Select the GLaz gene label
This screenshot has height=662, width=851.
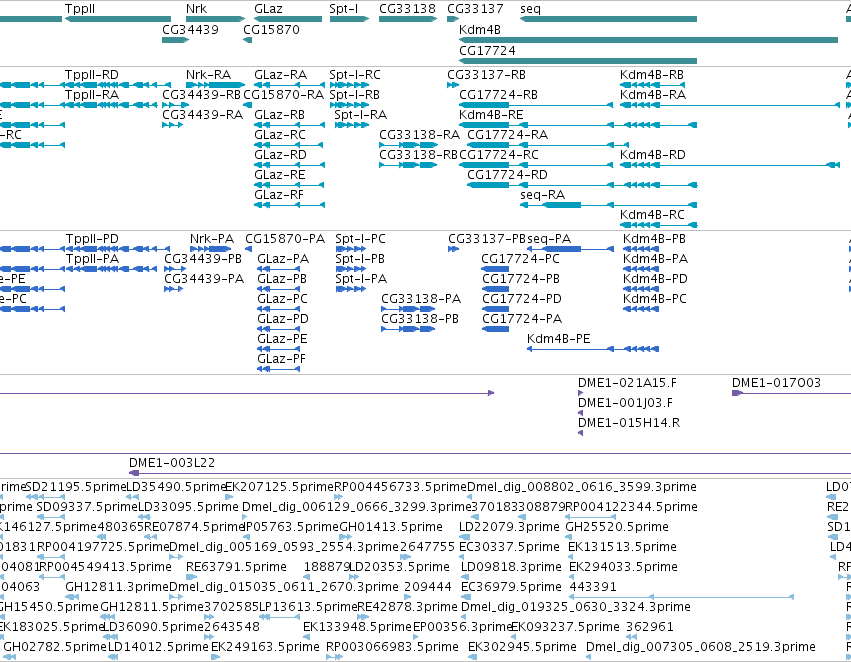pyautogui.click(x=268, y=9)
